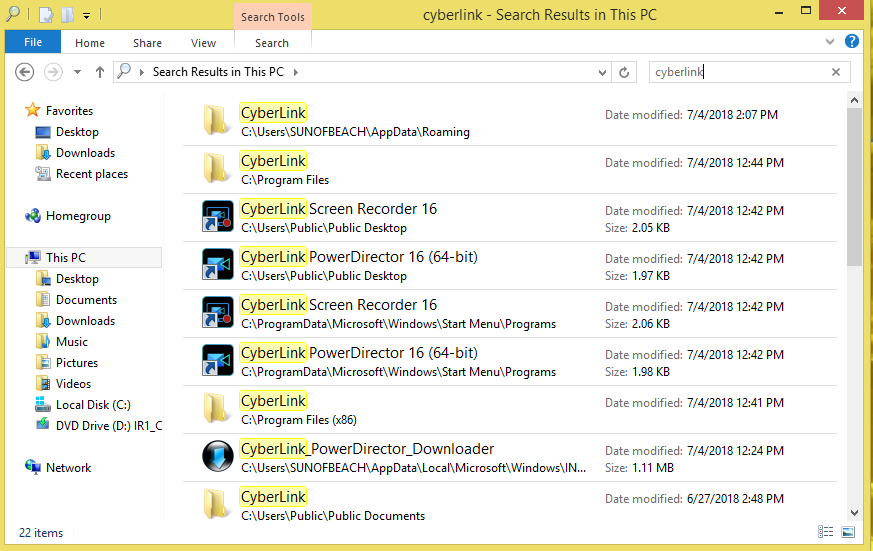Switch to Details view layout icon

coord(826,533)
